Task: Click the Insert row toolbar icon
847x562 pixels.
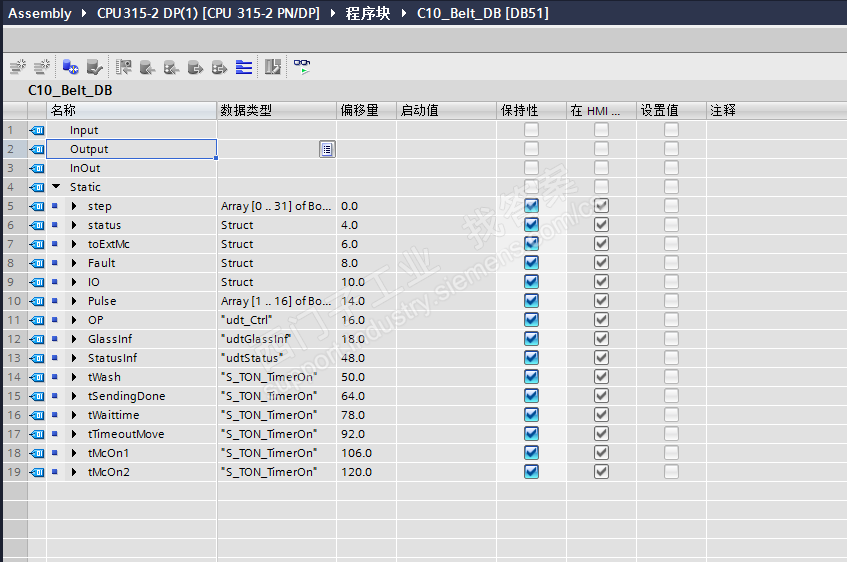Action: click(x=18, y=67)
